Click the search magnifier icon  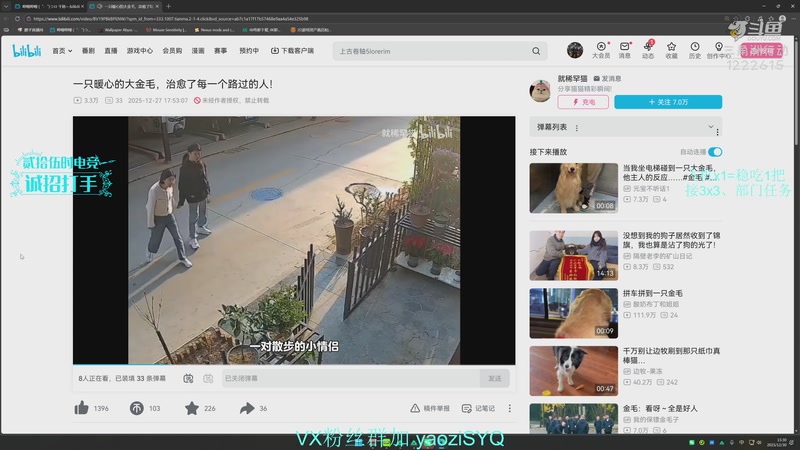(x=536, y=51)
